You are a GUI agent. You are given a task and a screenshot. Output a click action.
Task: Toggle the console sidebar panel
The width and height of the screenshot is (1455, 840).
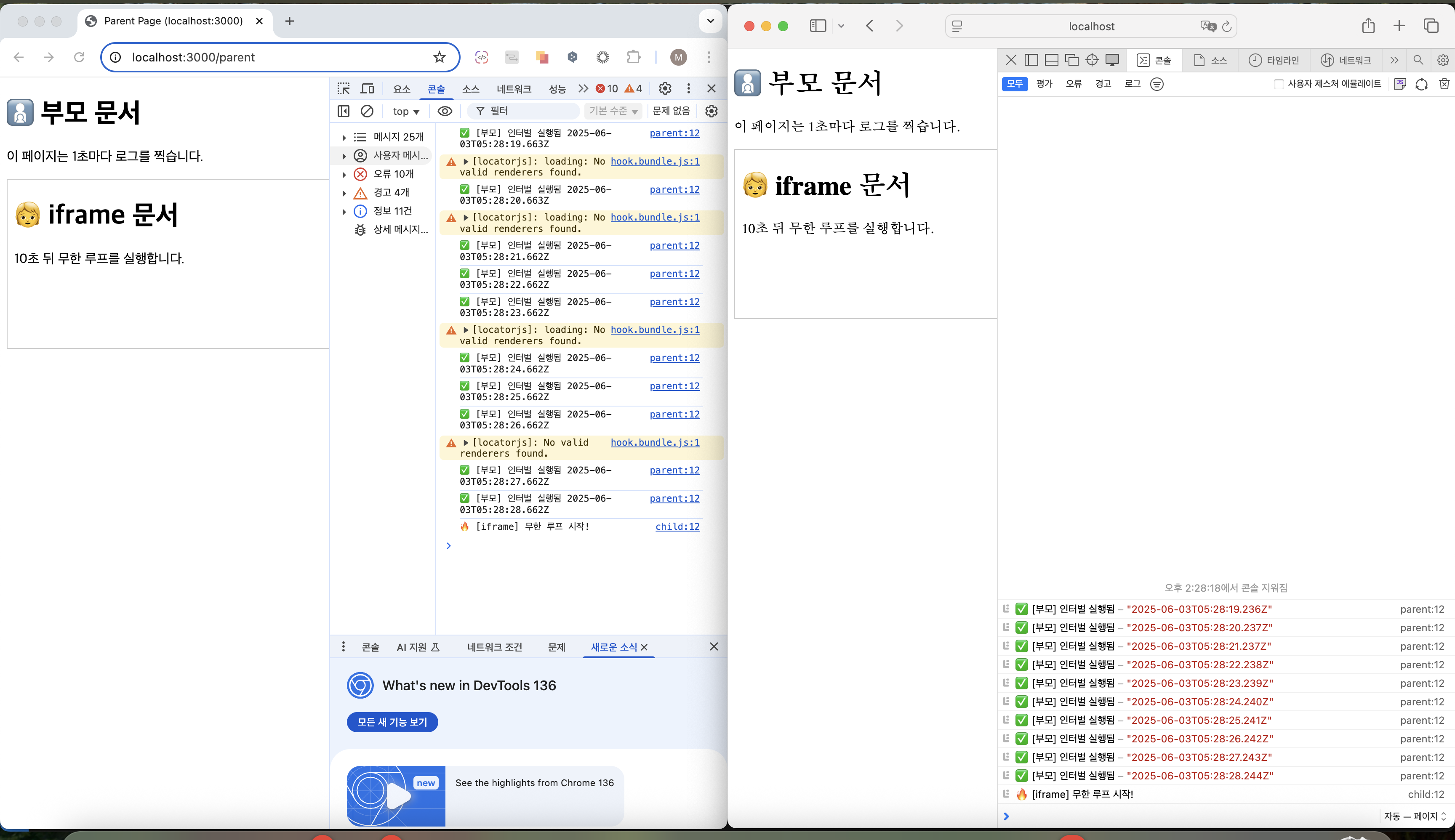344,111
